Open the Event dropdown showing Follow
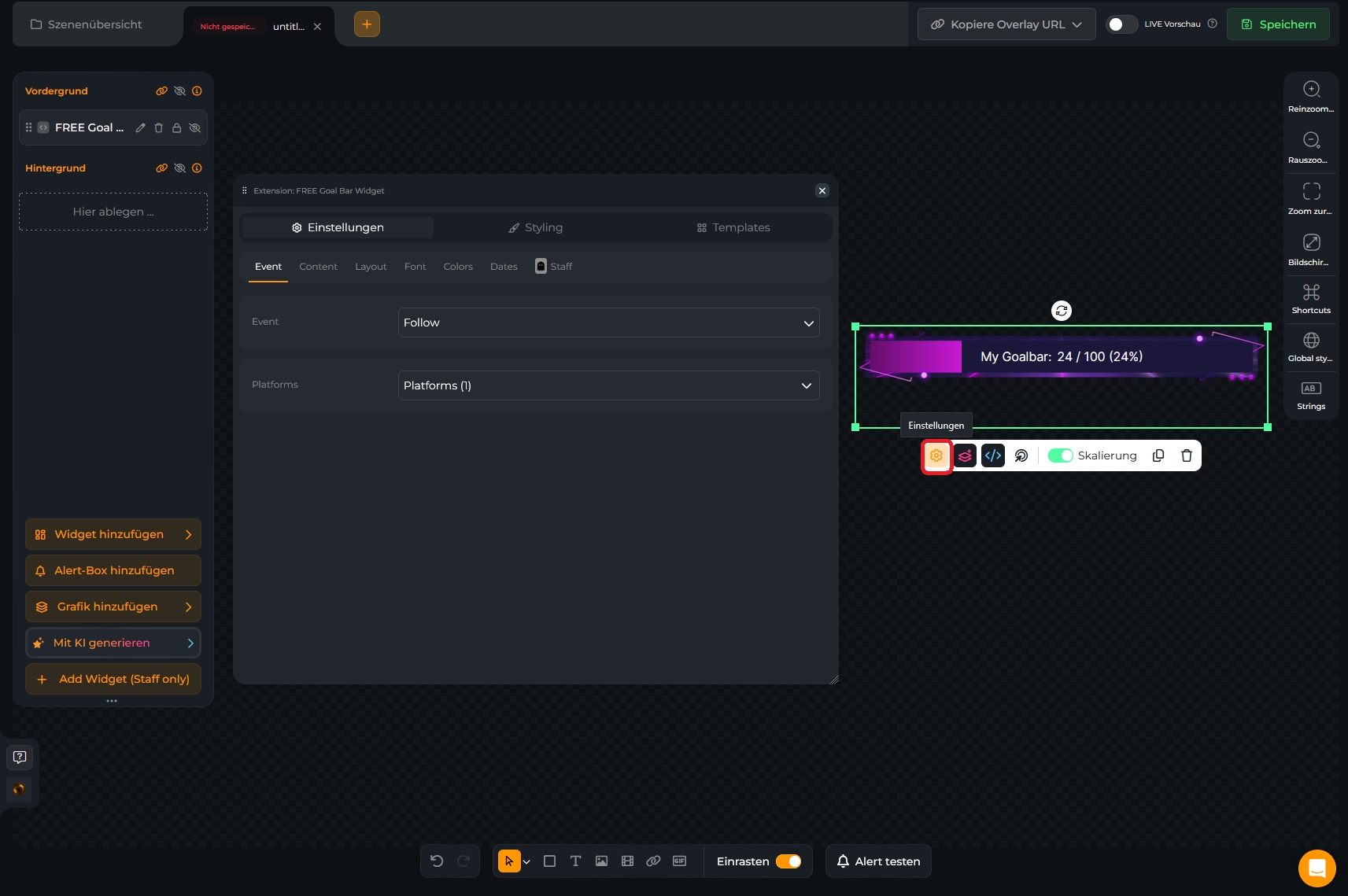This screenshot has height=896, width=1348. pos(608,323)
